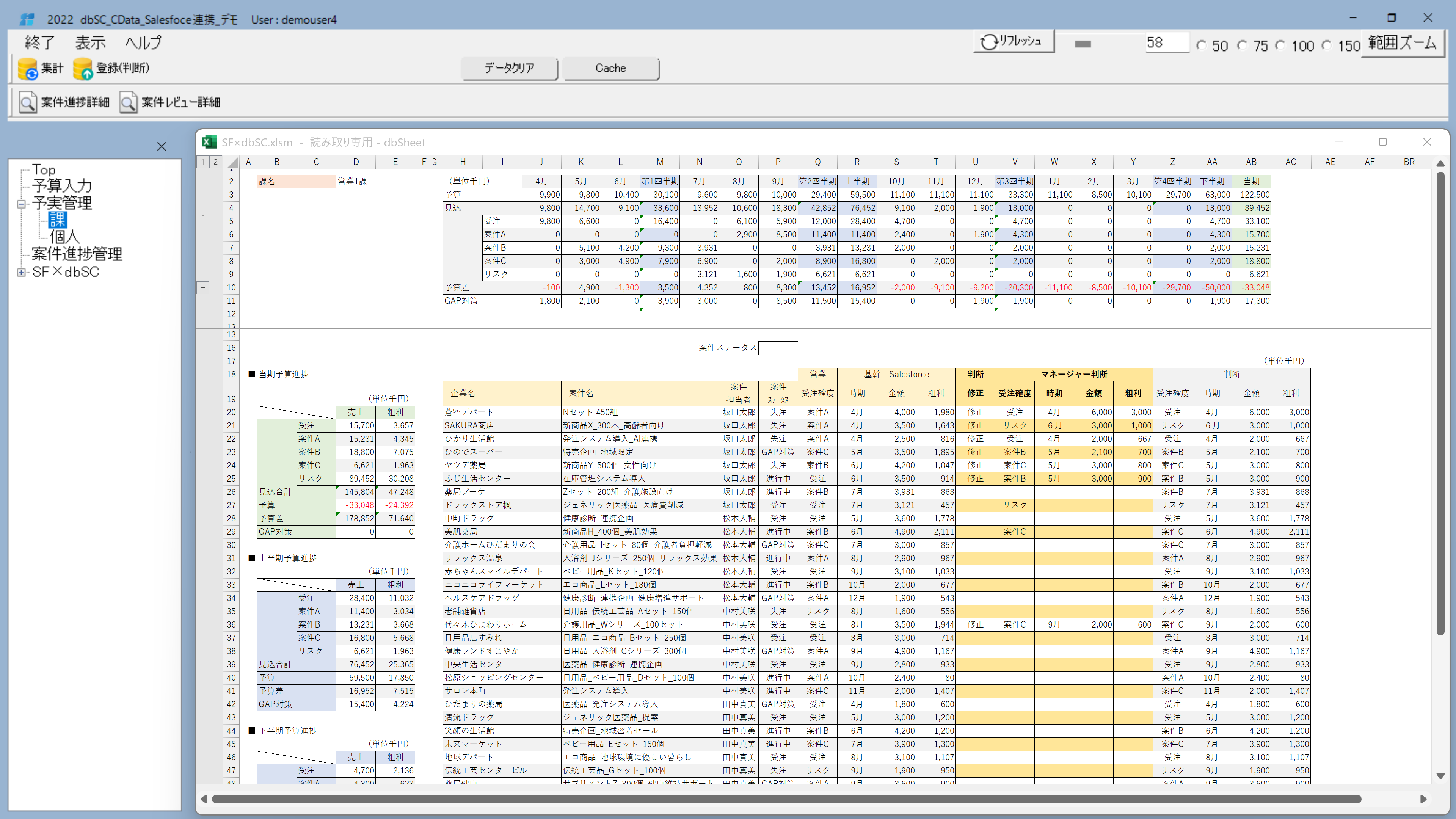Click the 集計 database icon
The height and width of the screenshot is (819, 1456).
28,68
